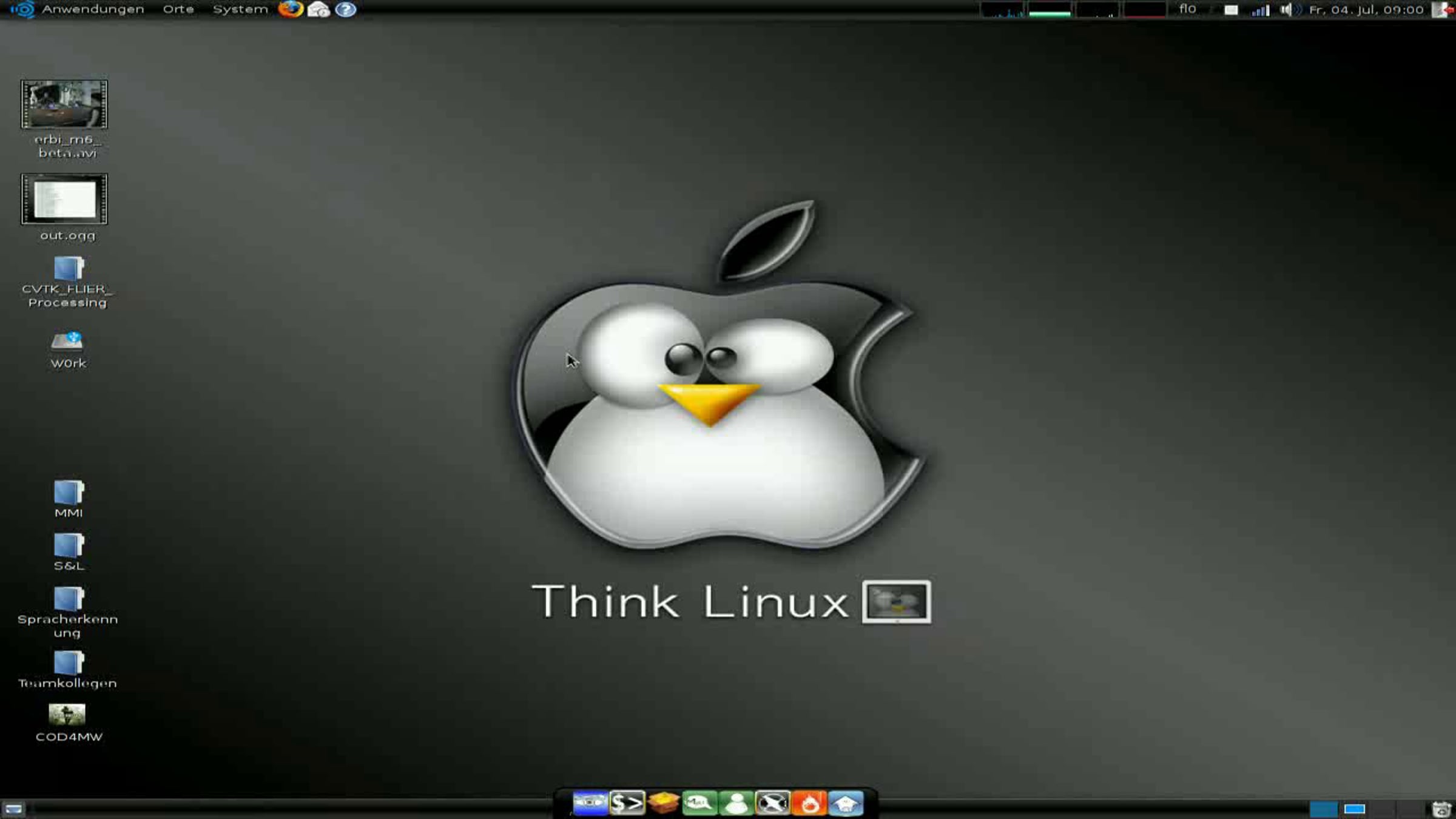Open the green contact person app
This screenshot has height=819, width=1456.
coord(736,803)
